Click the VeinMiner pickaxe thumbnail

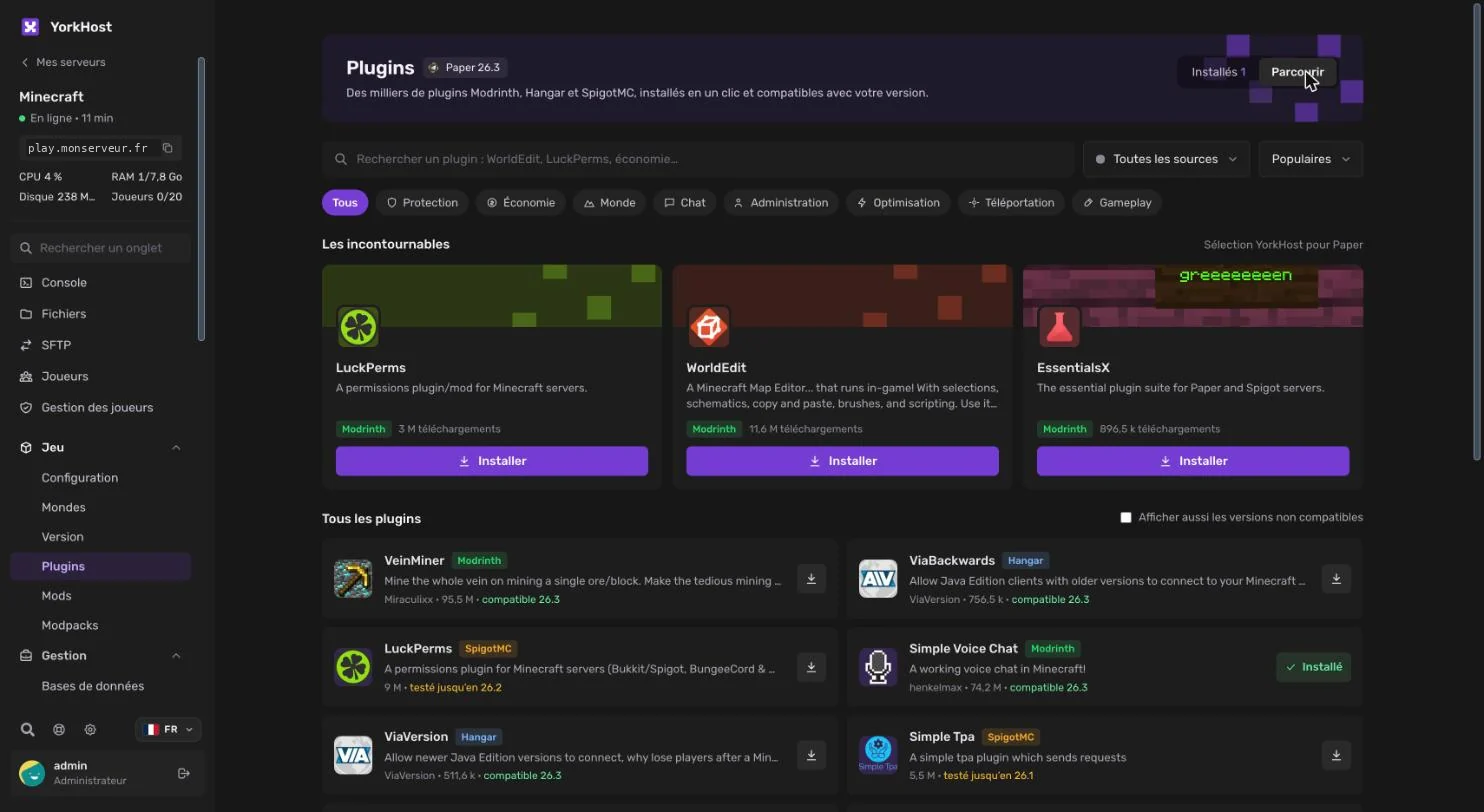point(353,579)
